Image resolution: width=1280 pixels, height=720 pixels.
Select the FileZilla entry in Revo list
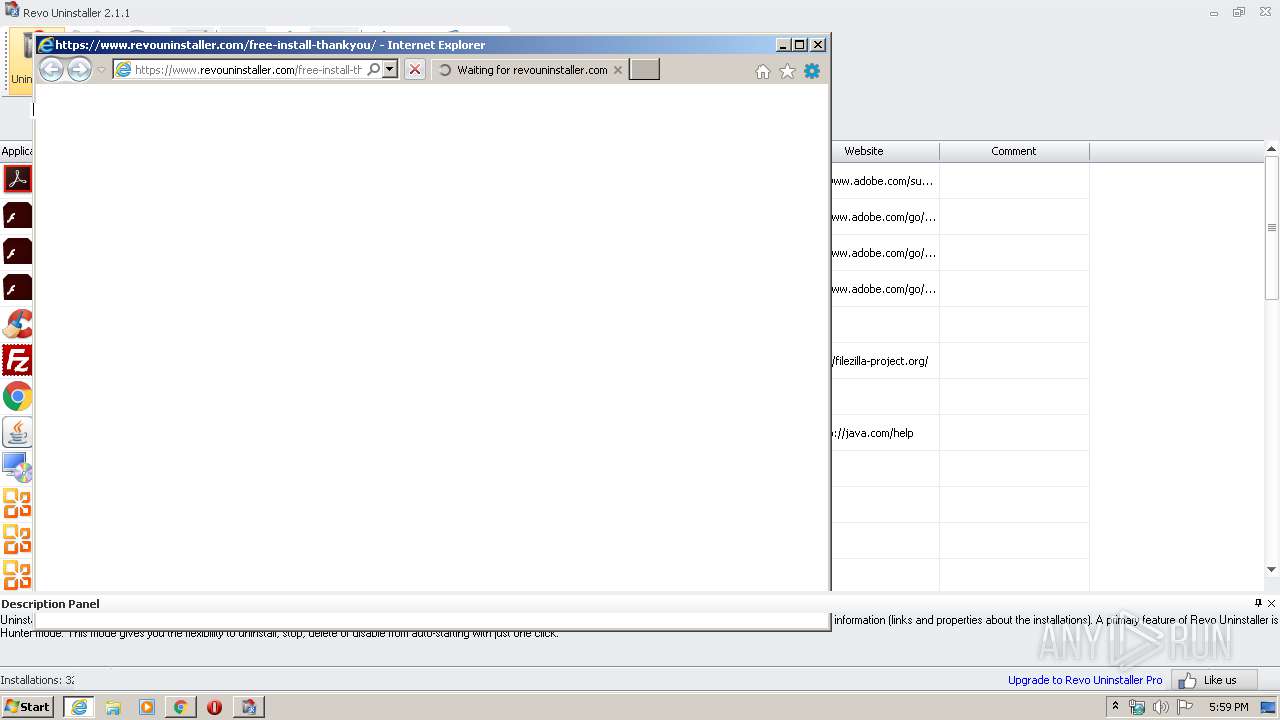(x=17, y=360)
